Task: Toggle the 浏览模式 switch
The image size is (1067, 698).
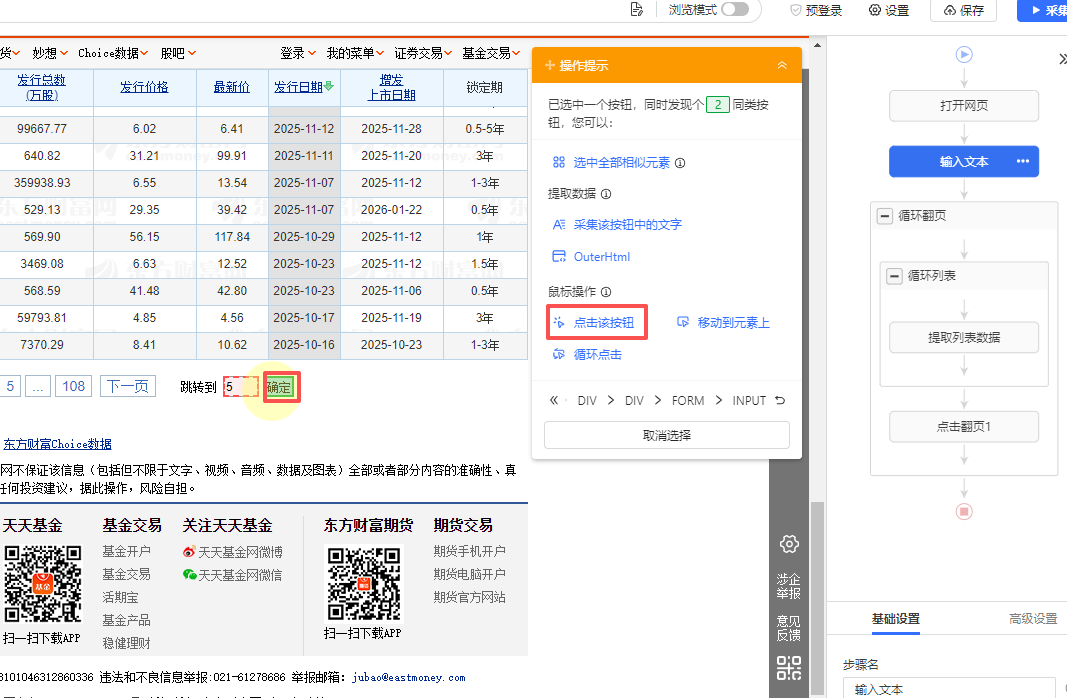Action: tap(735, 10)
